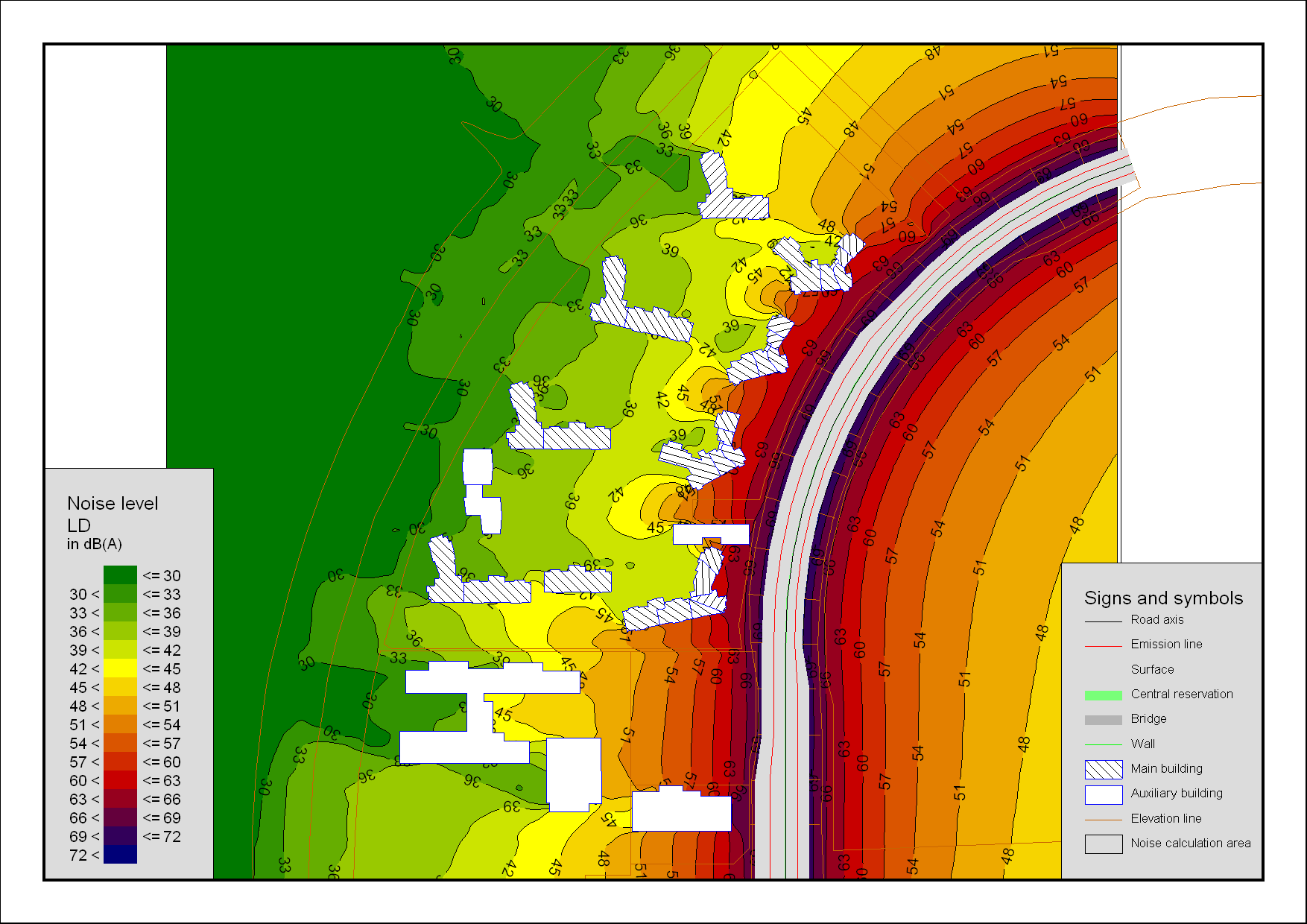Select the dark blue 72 < color swatch
1307x924 pixels.
point(120,855)
